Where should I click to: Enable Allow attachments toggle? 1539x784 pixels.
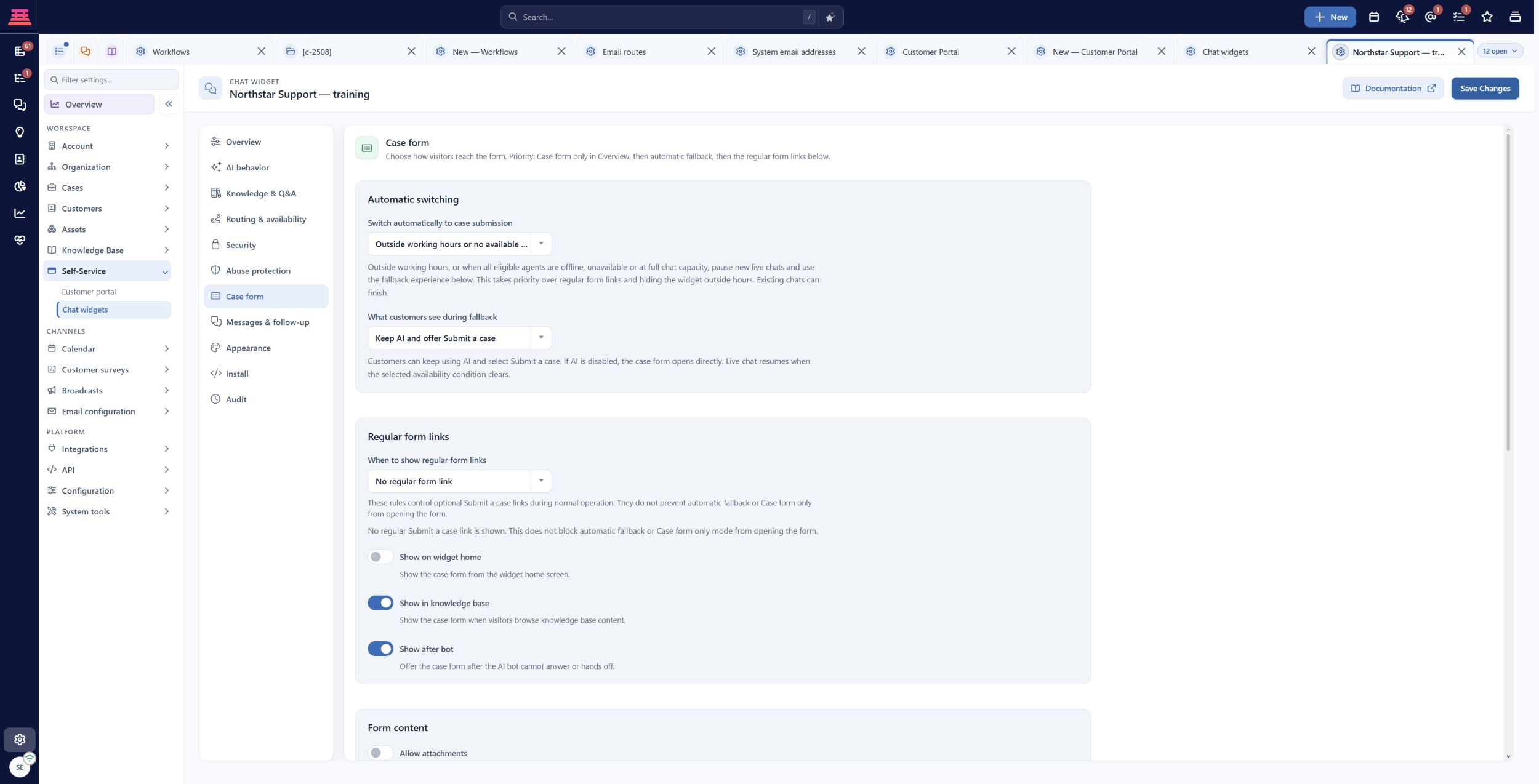(x=380, y=753)
